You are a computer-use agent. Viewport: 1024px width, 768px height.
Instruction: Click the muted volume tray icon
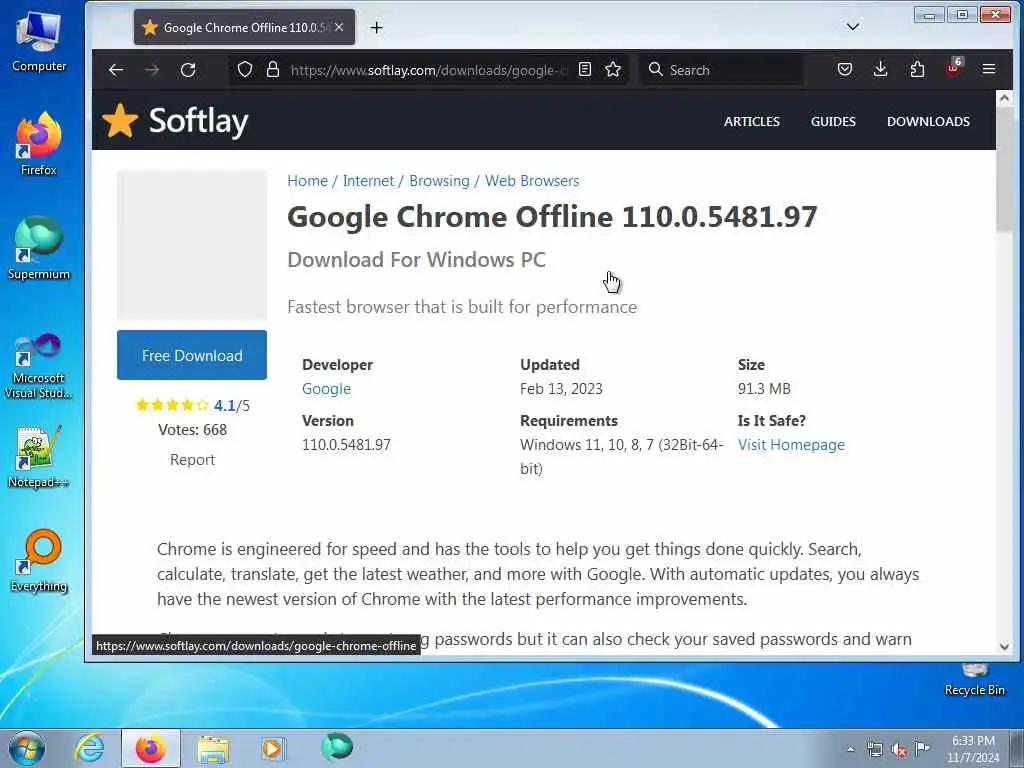[899, 750]
